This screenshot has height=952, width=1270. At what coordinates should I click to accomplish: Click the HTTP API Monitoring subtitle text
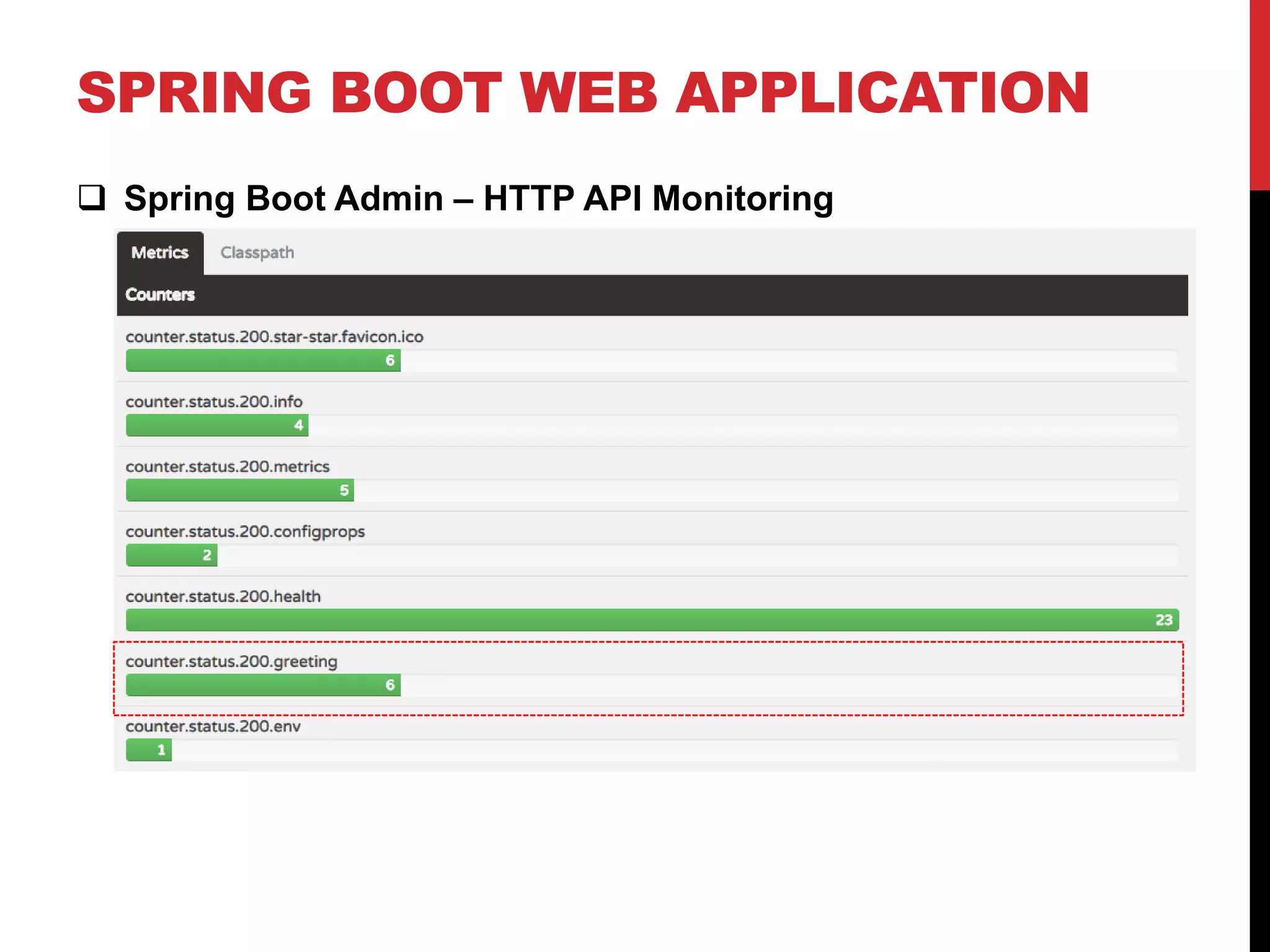point(657,198)
